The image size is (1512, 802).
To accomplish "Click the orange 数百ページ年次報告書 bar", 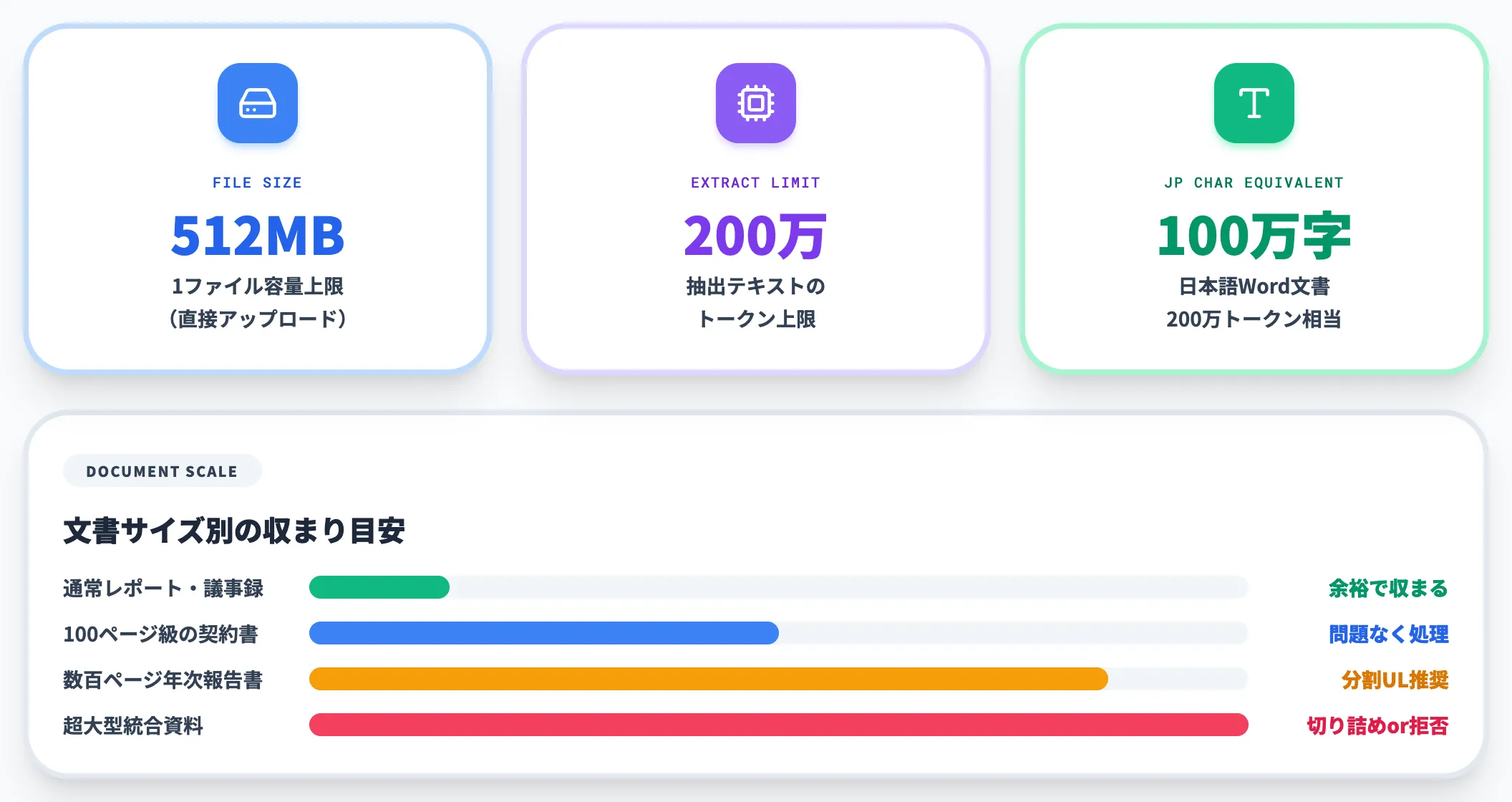I will [709, 679].
